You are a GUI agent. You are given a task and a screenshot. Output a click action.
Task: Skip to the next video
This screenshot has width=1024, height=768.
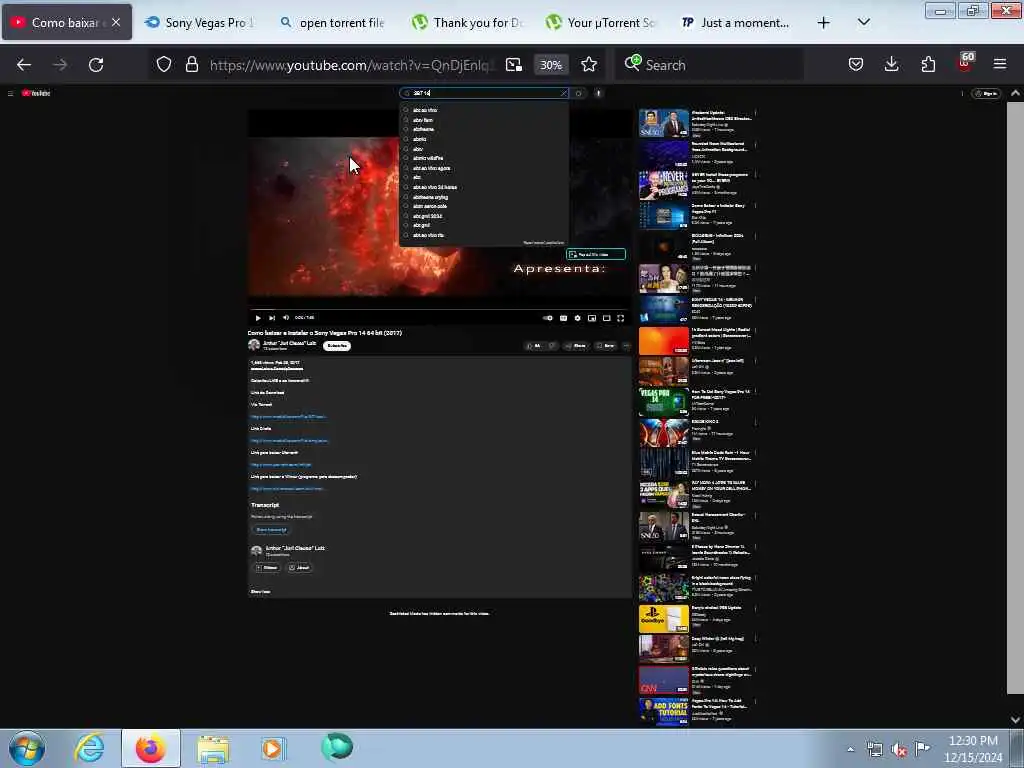[x=272, y=318]
